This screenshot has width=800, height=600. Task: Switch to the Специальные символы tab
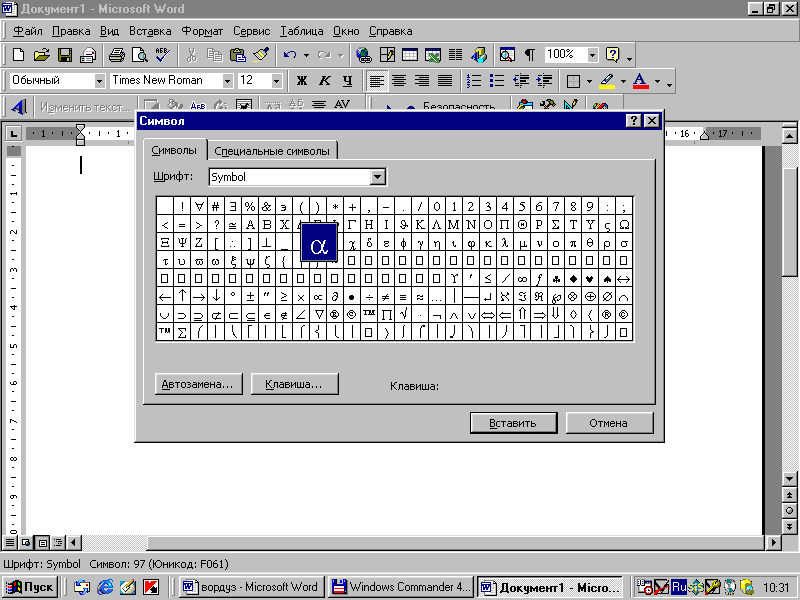click(x=272, y=151)
